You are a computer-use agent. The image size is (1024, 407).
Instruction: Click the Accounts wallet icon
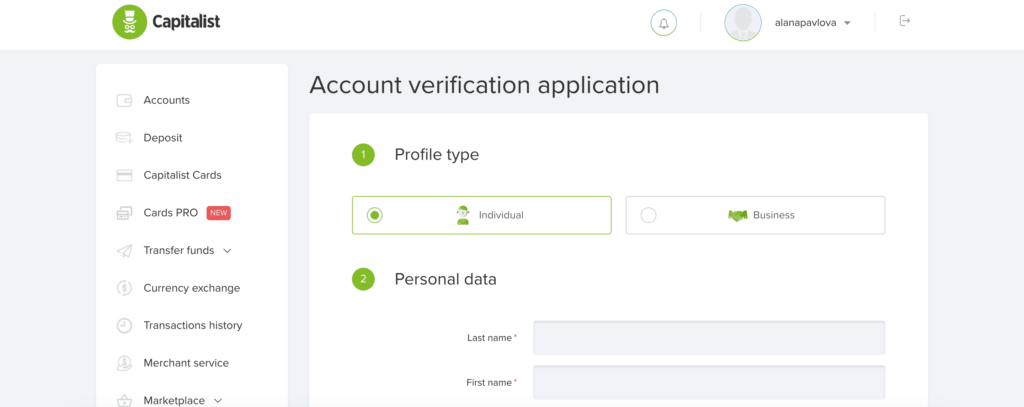click(124, 101)
